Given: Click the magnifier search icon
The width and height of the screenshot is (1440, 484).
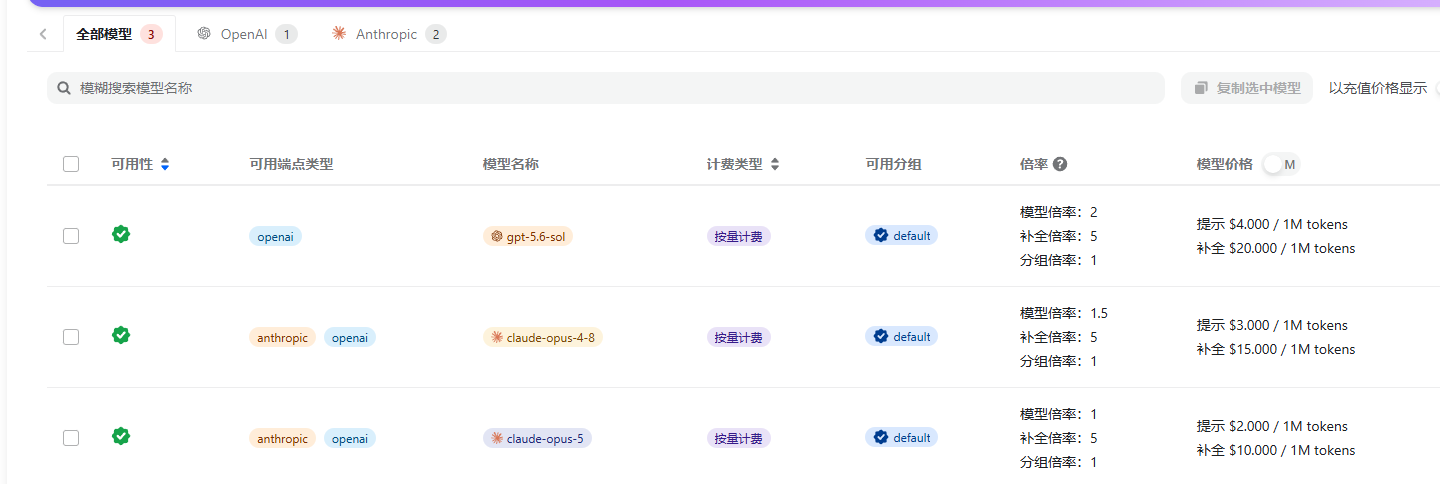Looking at the screenshot, I should 63,88.
